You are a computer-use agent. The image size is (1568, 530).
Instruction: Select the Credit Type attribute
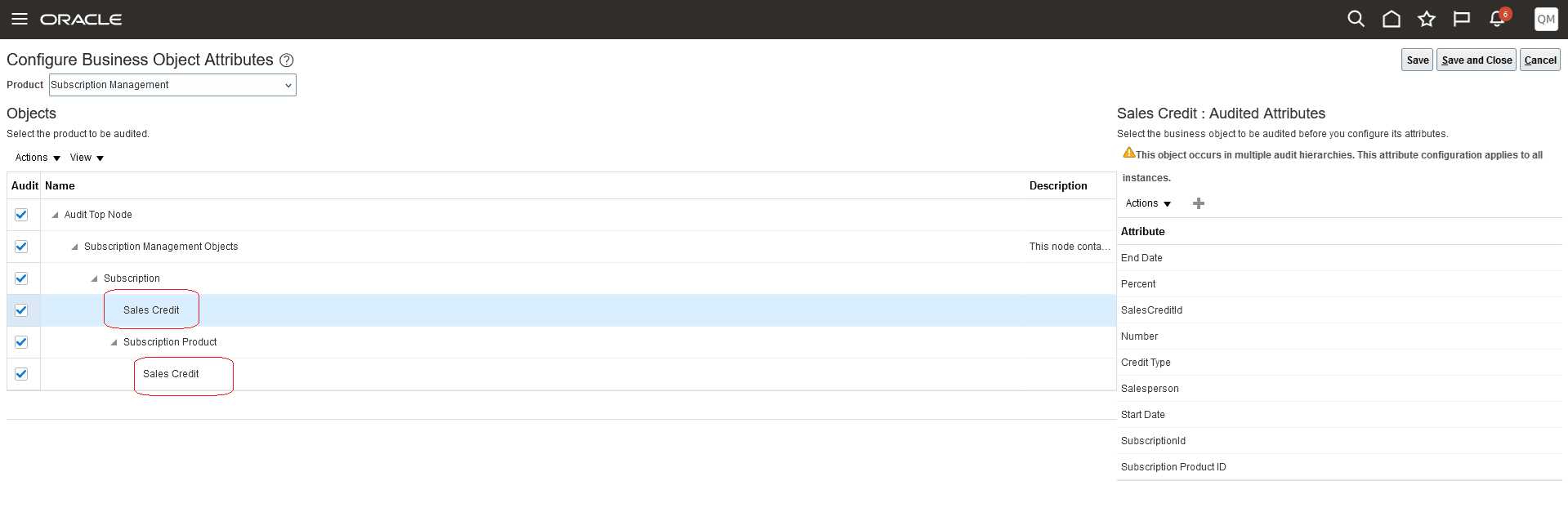[1146, 363]
